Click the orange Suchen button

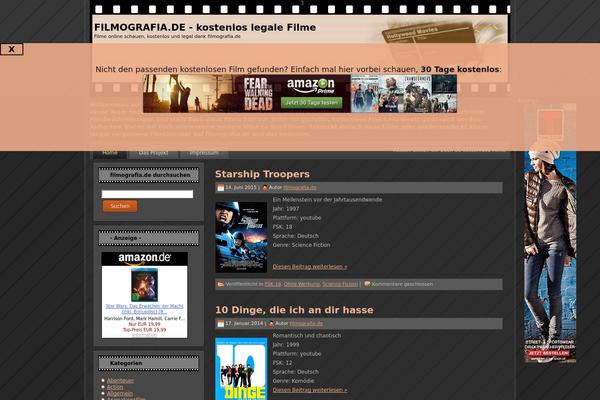coord(120,206)
